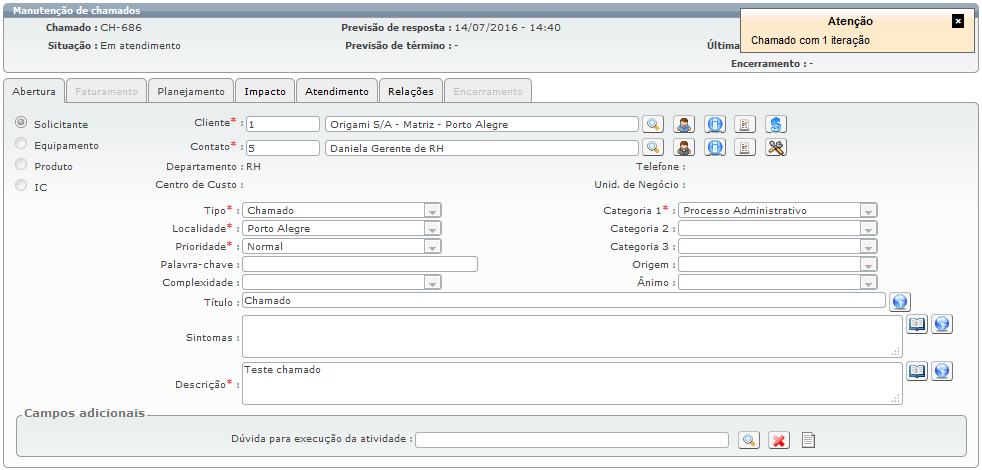The height and width of the screenshot is (470, 982).
Task: Click the magnifier search icon beside Cliente
Action: click(652, 124)
